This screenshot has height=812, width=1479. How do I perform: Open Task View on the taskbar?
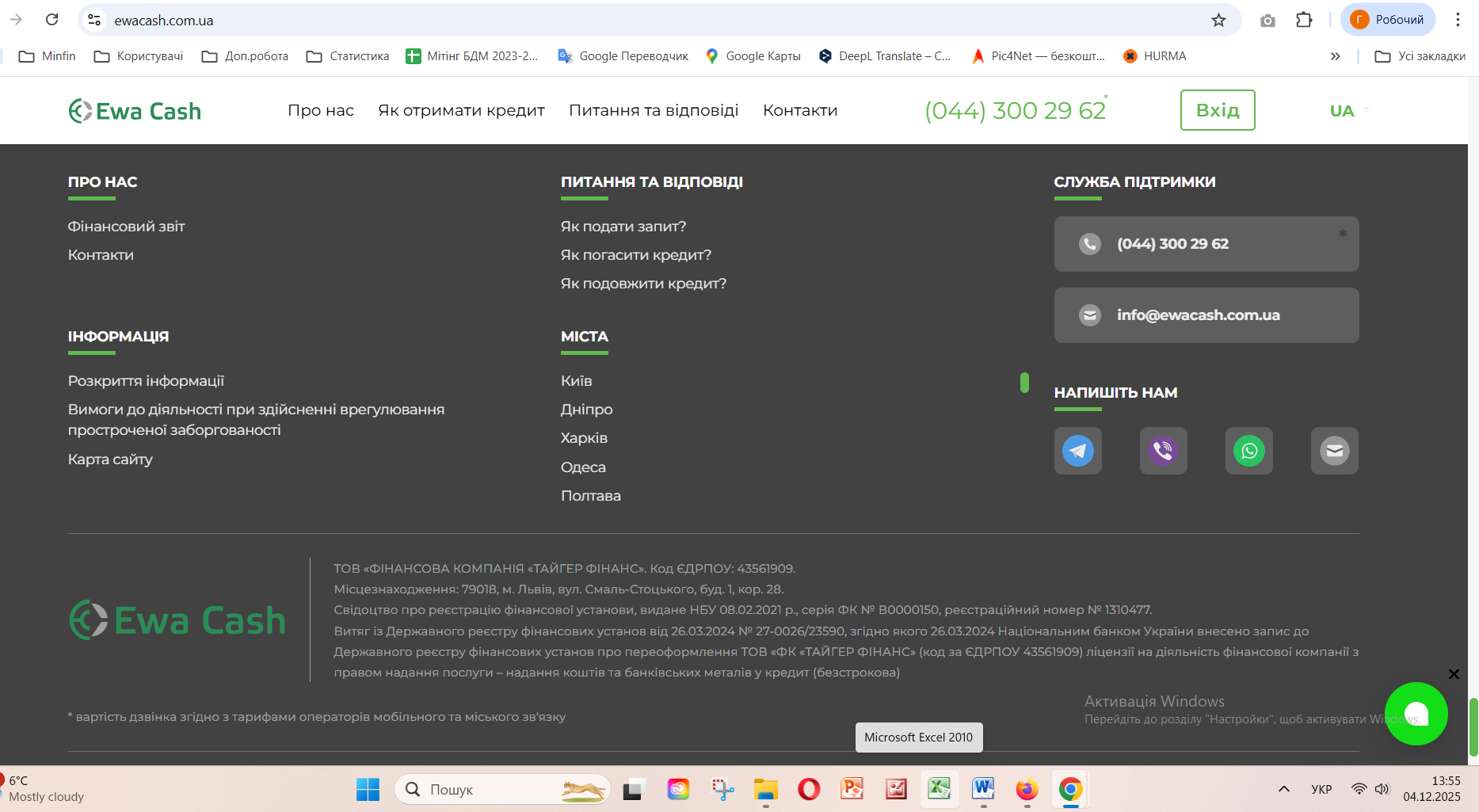633,789
